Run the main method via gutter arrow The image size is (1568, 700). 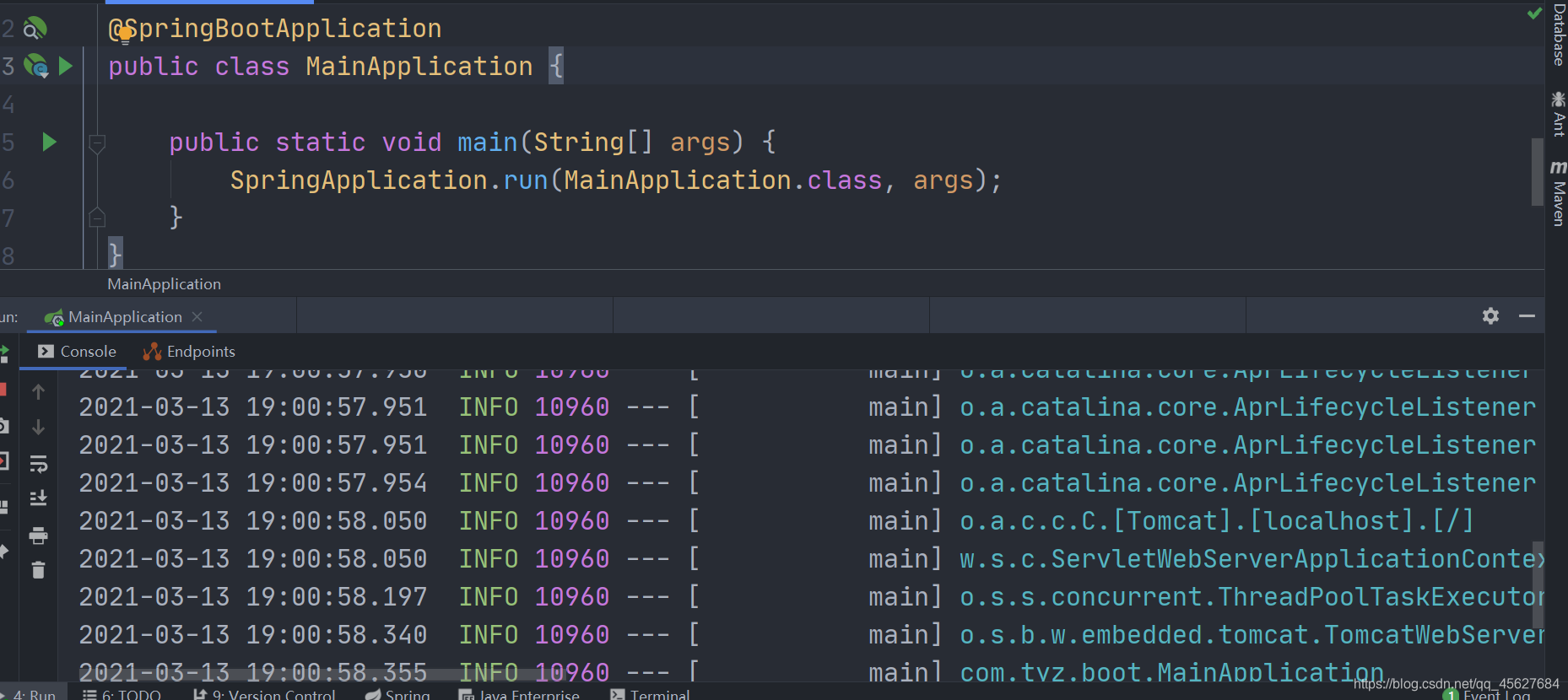tap(49, 142)
